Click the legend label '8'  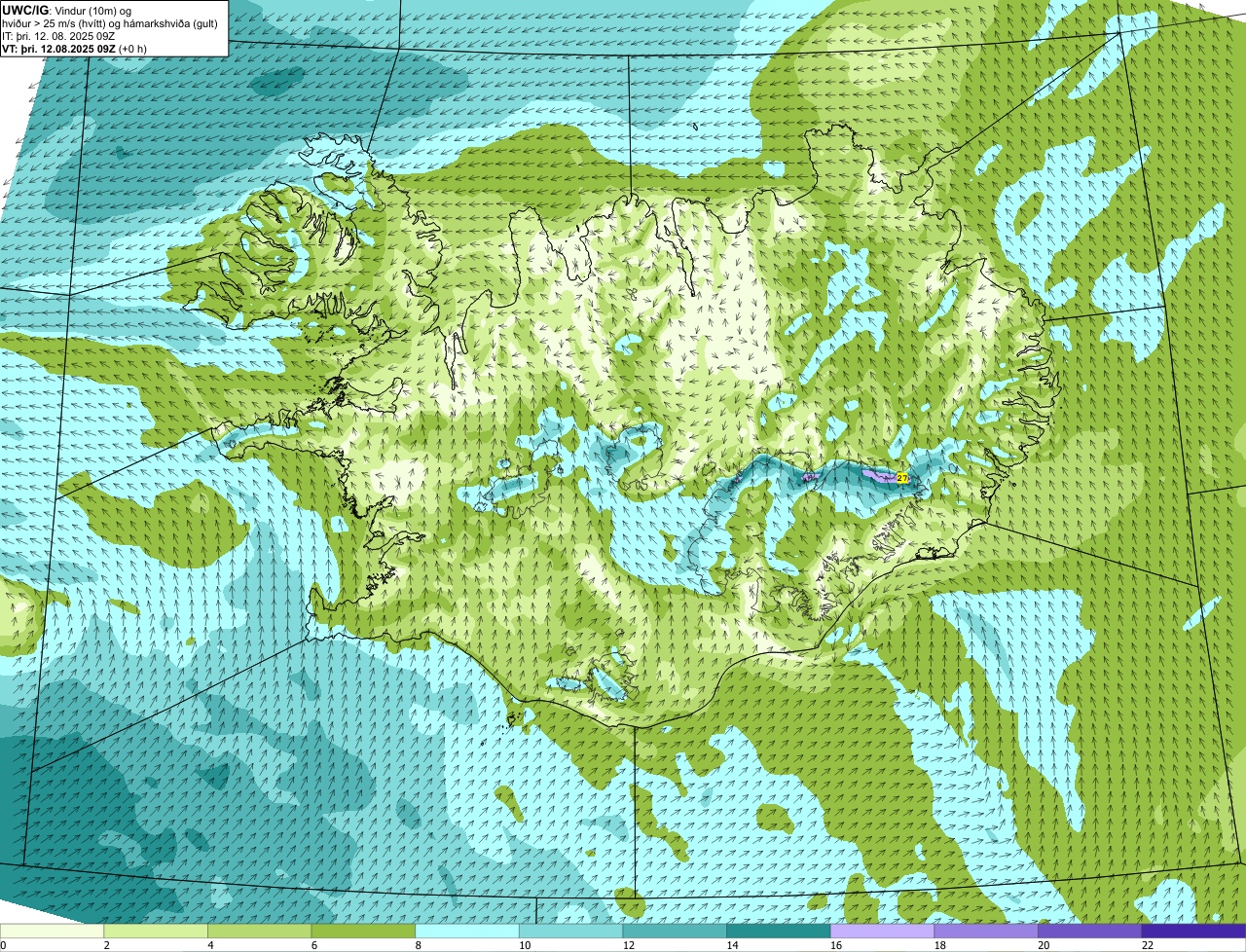click(x=418, y=945)
